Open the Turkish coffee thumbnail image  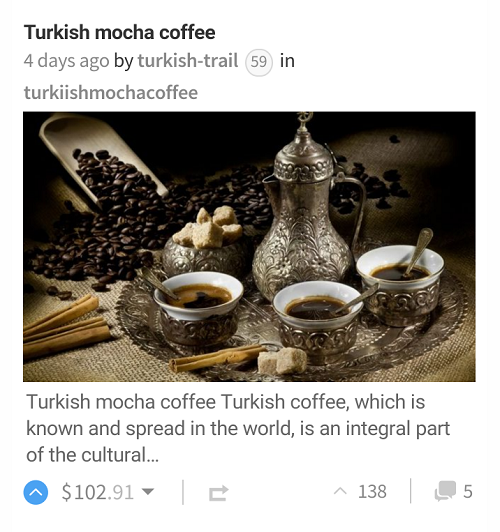pyautogui.click(x=249, y=247)
